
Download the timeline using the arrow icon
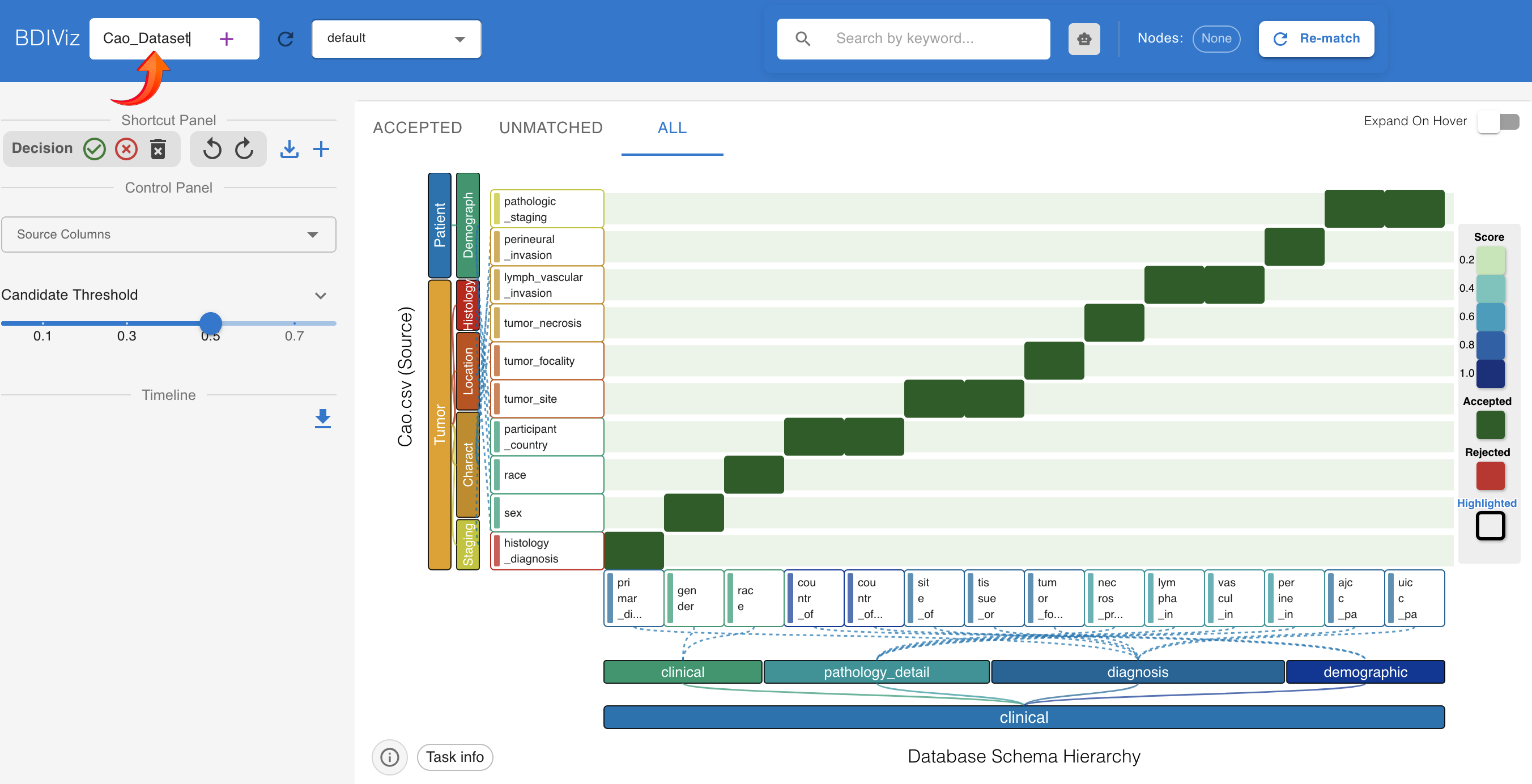point(322,418)
